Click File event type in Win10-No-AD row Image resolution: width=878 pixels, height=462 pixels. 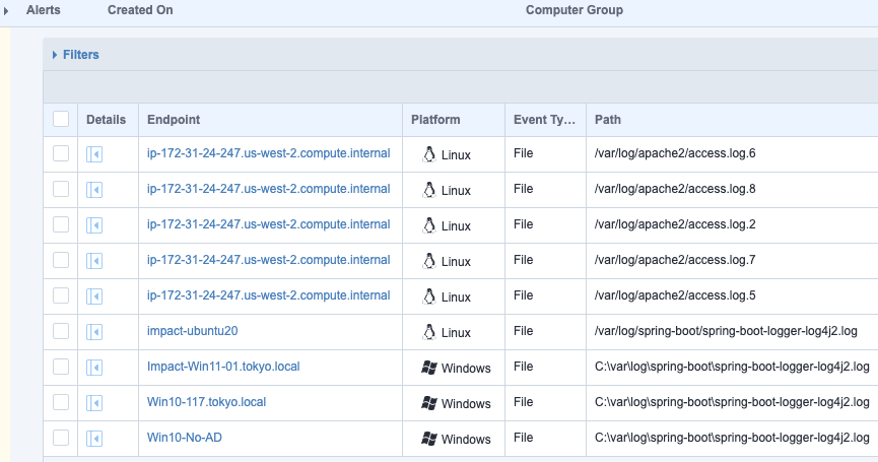pos(523,438)
